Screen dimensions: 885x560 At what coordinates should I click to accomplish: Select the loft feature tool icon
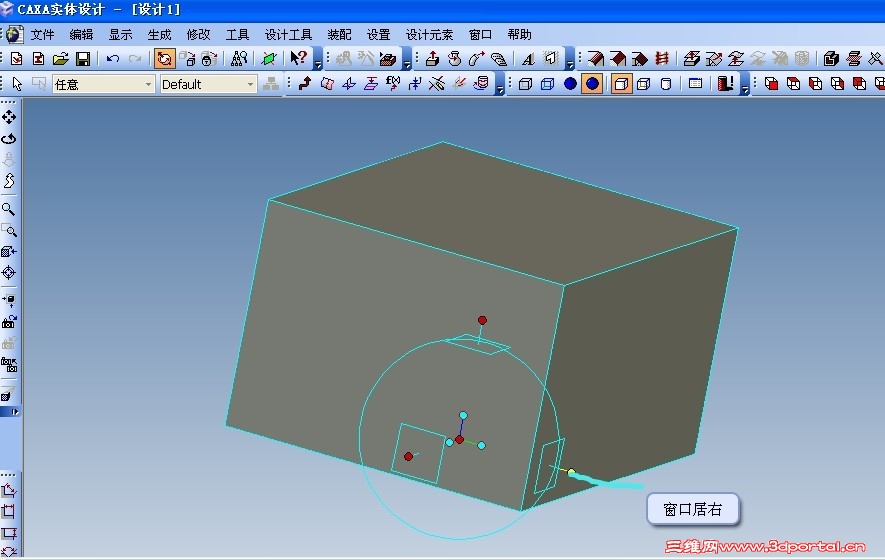(498, 59)
